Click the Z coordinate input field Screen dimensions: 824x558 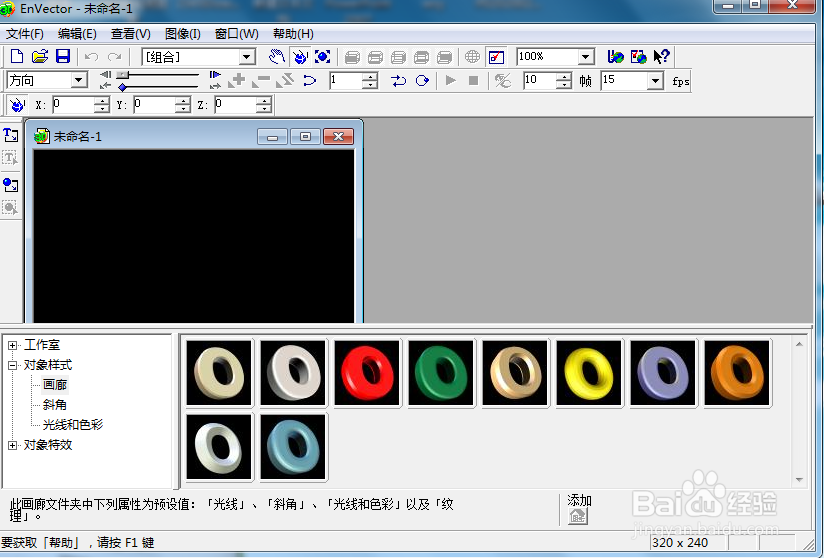pos(236,105)
